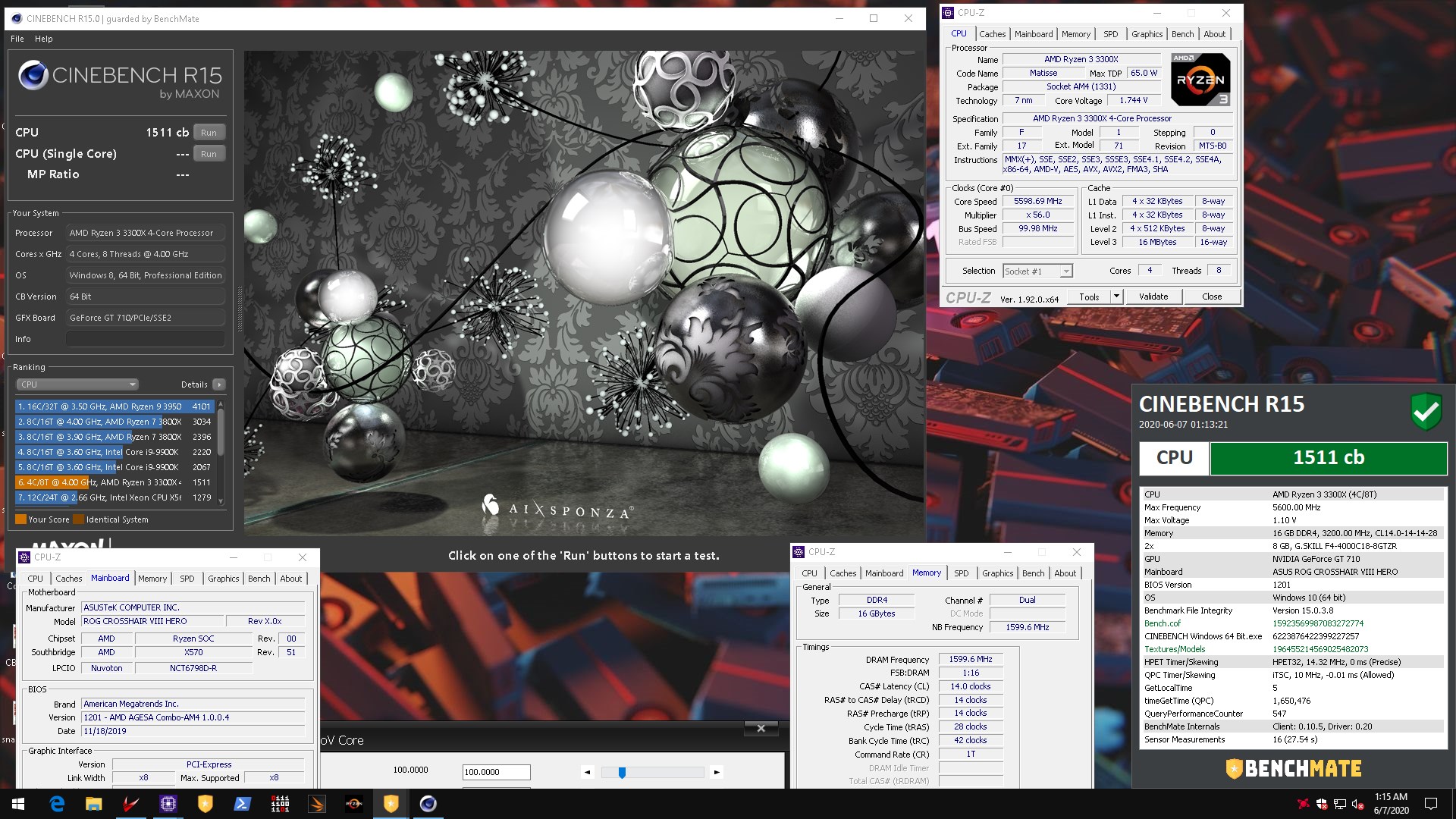Image resolution: width=1456 pixels, height=819 pixels.
Task: Select the active BenchMate shield beside the Cinebench icon
Action: point(391,804)
